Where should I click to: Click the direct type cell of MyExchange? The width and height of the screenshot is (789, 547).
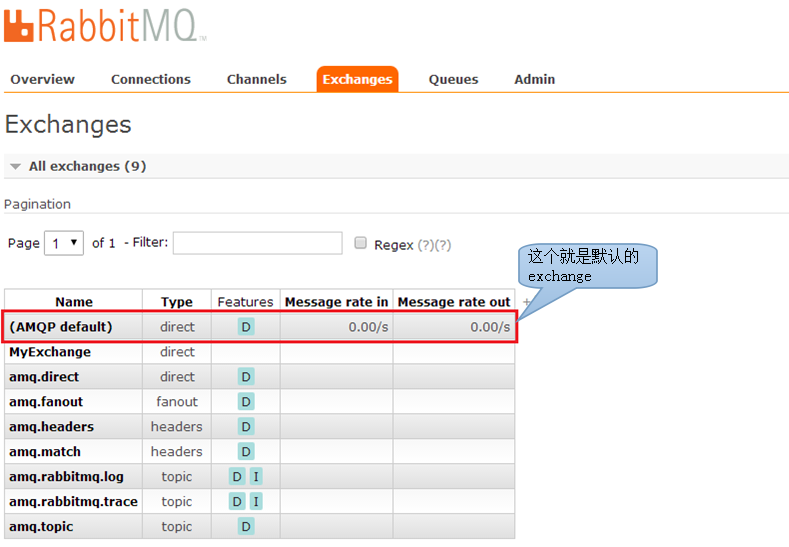(177, 352)
